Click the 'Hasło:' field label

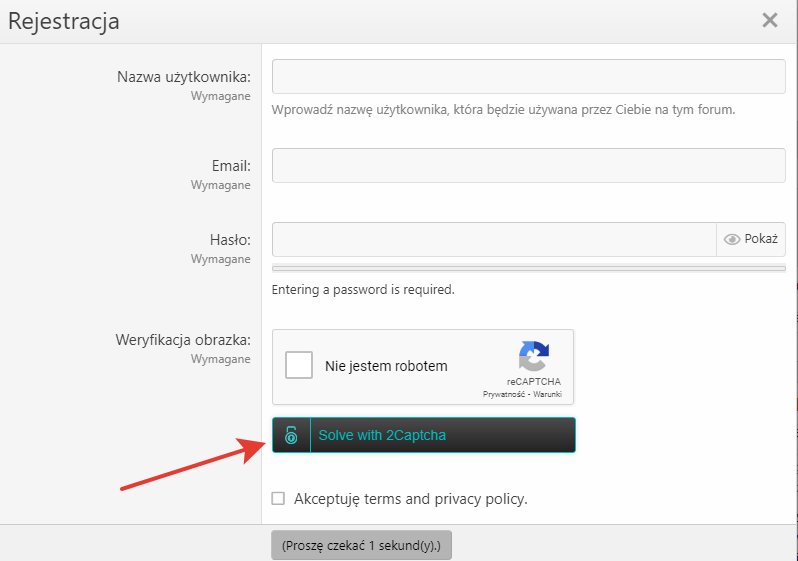pyautogui.click(x=229, y=240)
